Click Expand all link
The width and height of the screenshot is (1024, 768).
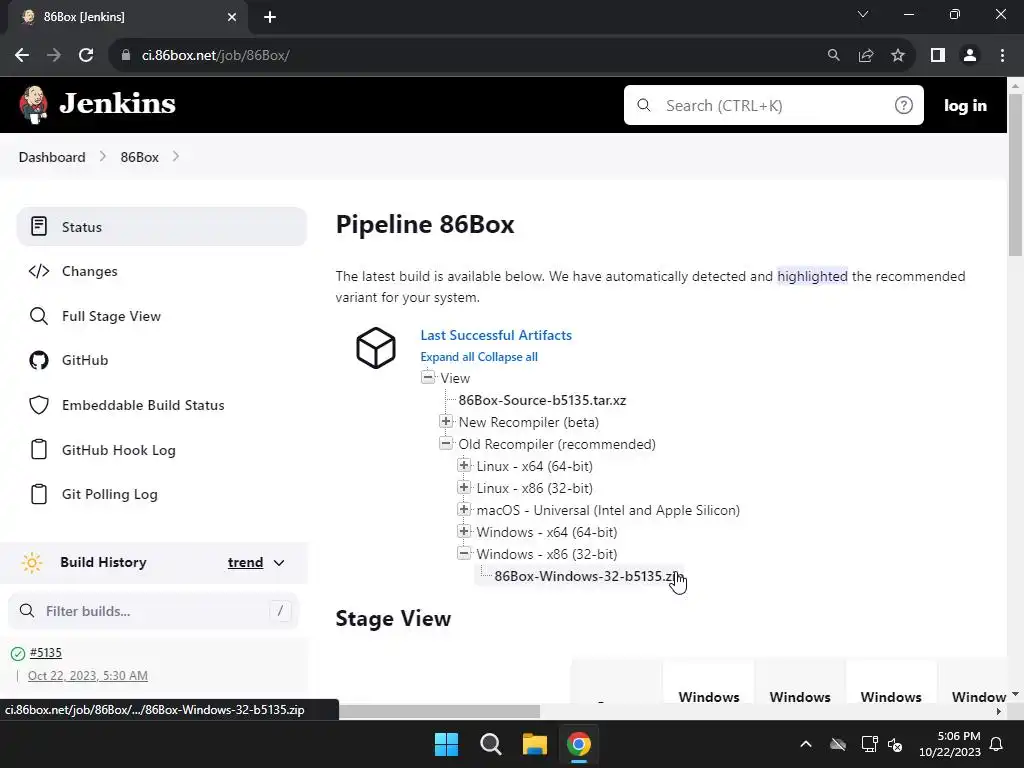(x=447, y=357)
